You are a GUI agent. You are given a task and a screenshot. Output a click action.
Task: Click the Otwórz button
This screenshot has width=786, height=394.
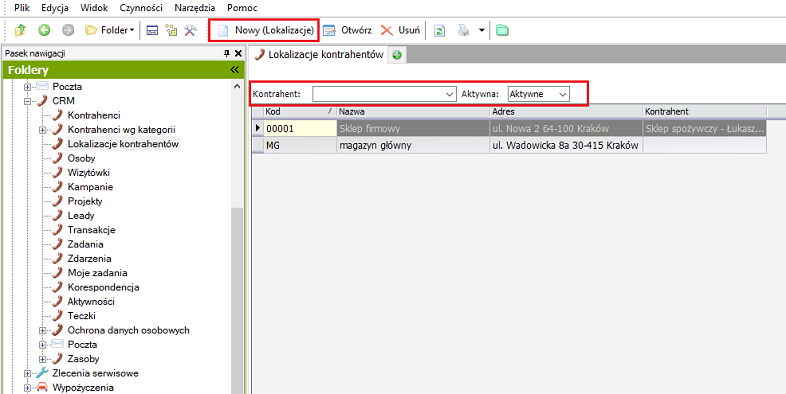pos(347,31)
